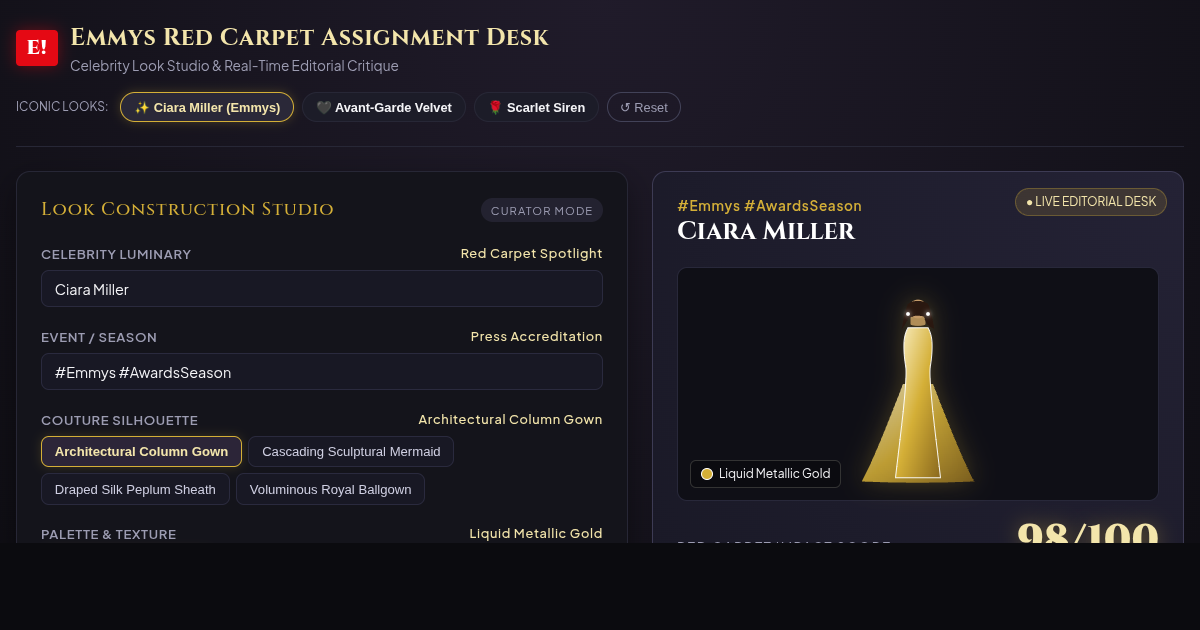
Task: Click the Ciara Miller preview heading
Action: (x=766, y=231)
